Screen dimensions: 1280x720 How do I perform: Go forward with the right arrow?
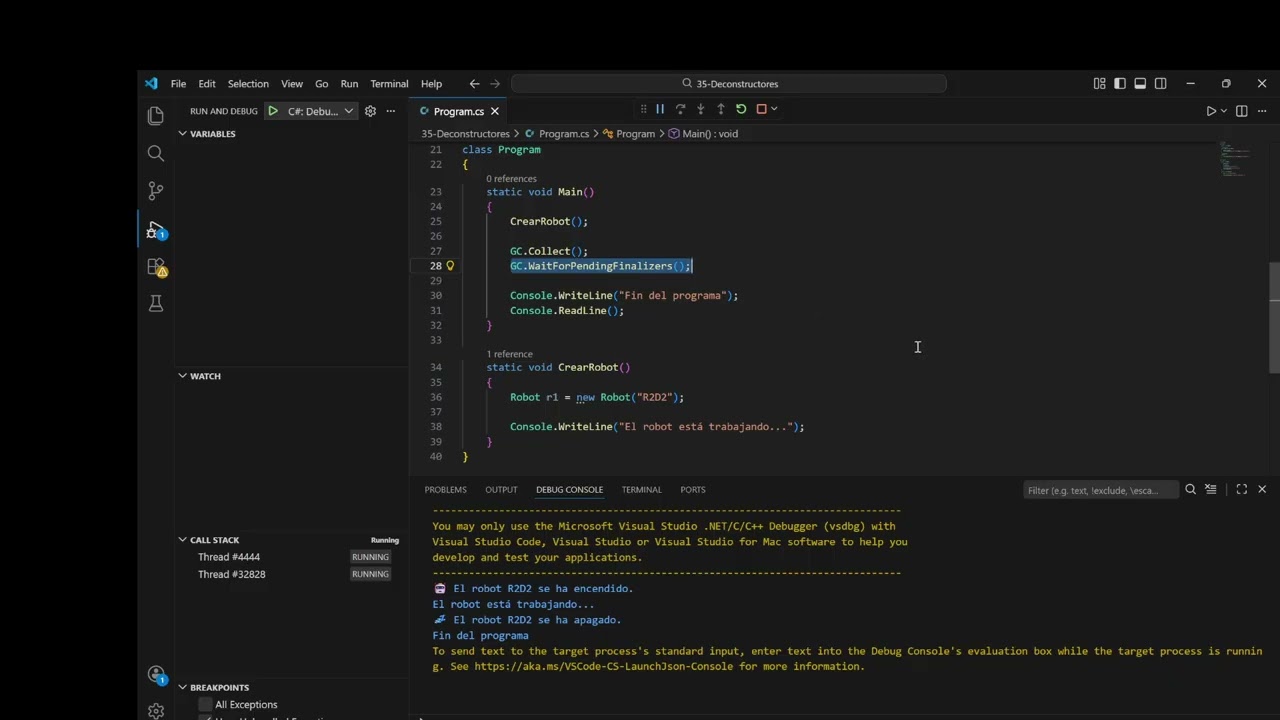(496, 84)
